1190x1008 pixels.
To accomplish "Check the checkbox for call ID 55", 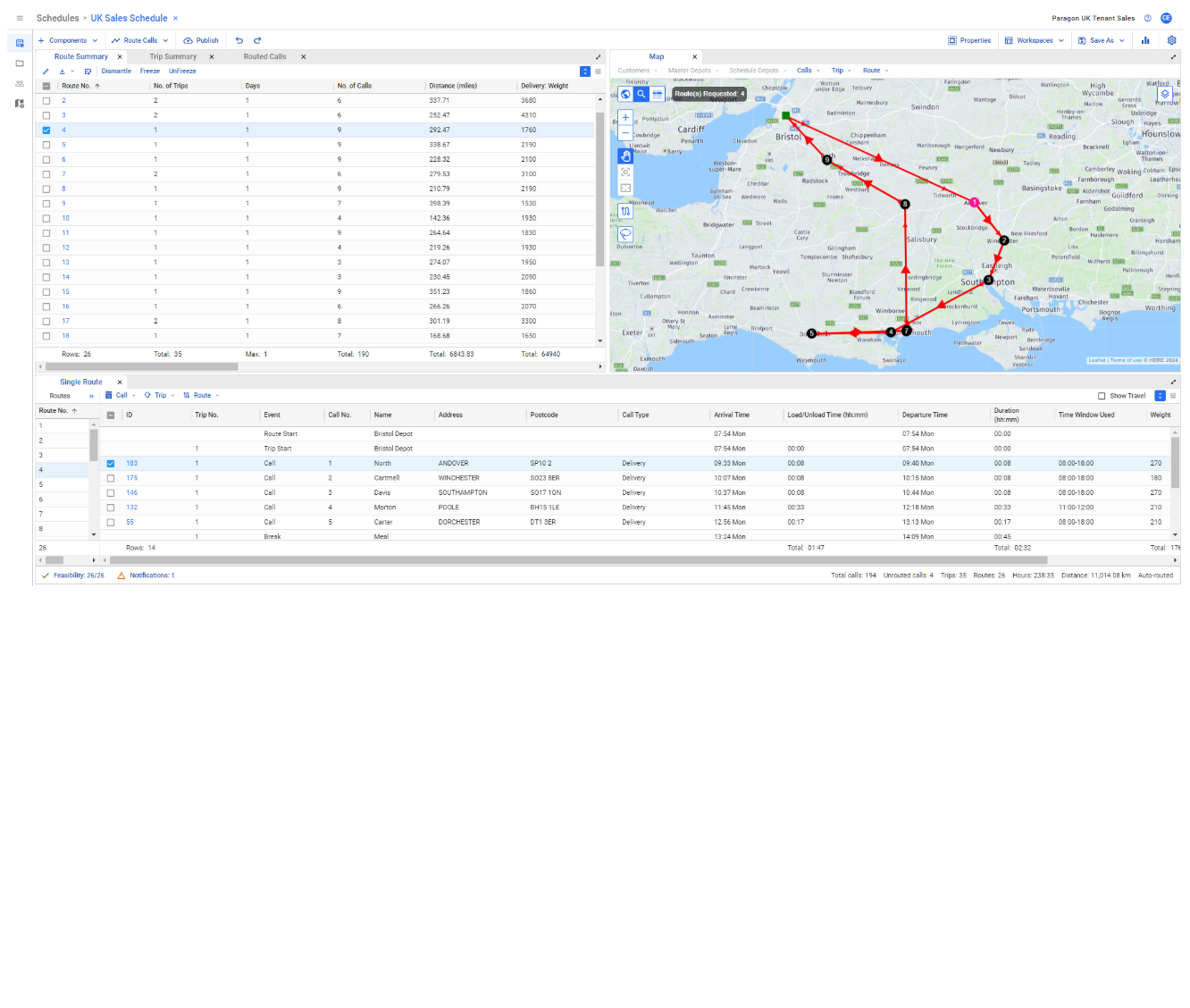I will coord(111,522).
